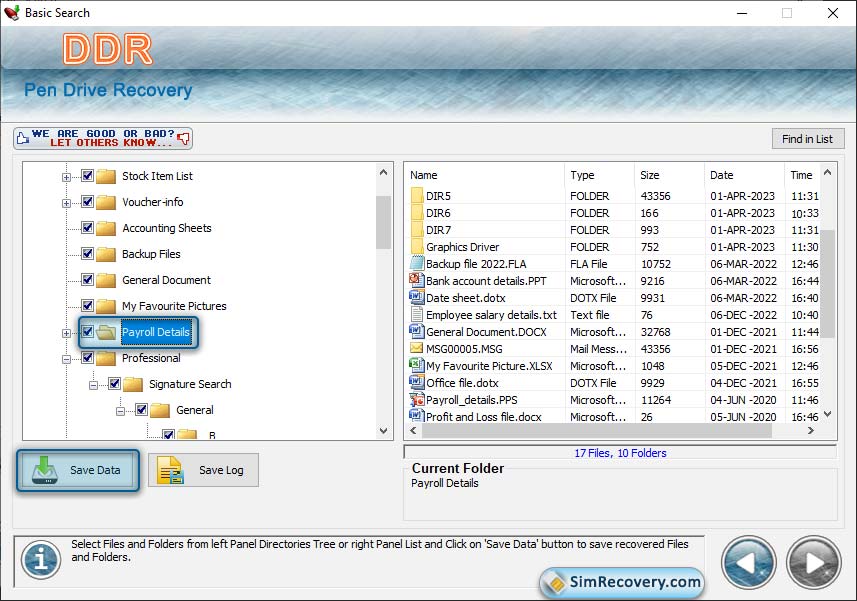Toggle the My Favourite Pictures checkbox
Screen dimensions: 857x601
point(87,305)
